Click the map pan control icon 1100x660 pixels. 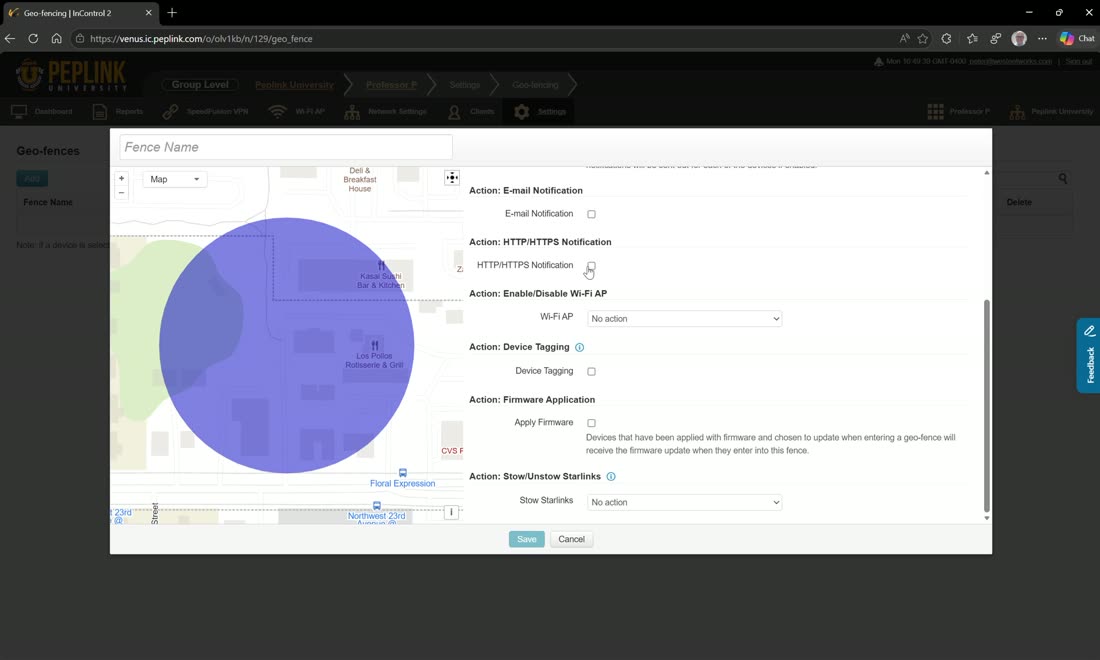pos(452,178)
